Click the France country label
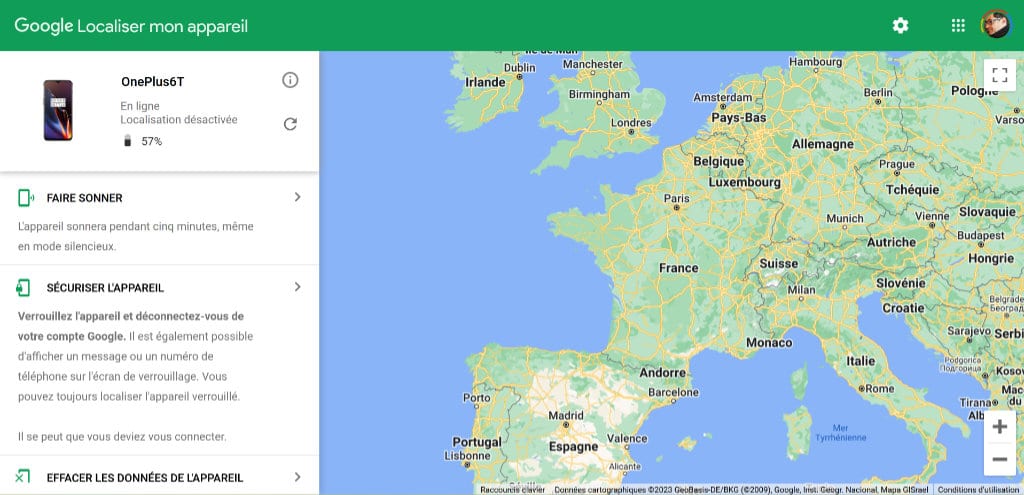This screenshot has height=495, width=1024. point(679,268)
